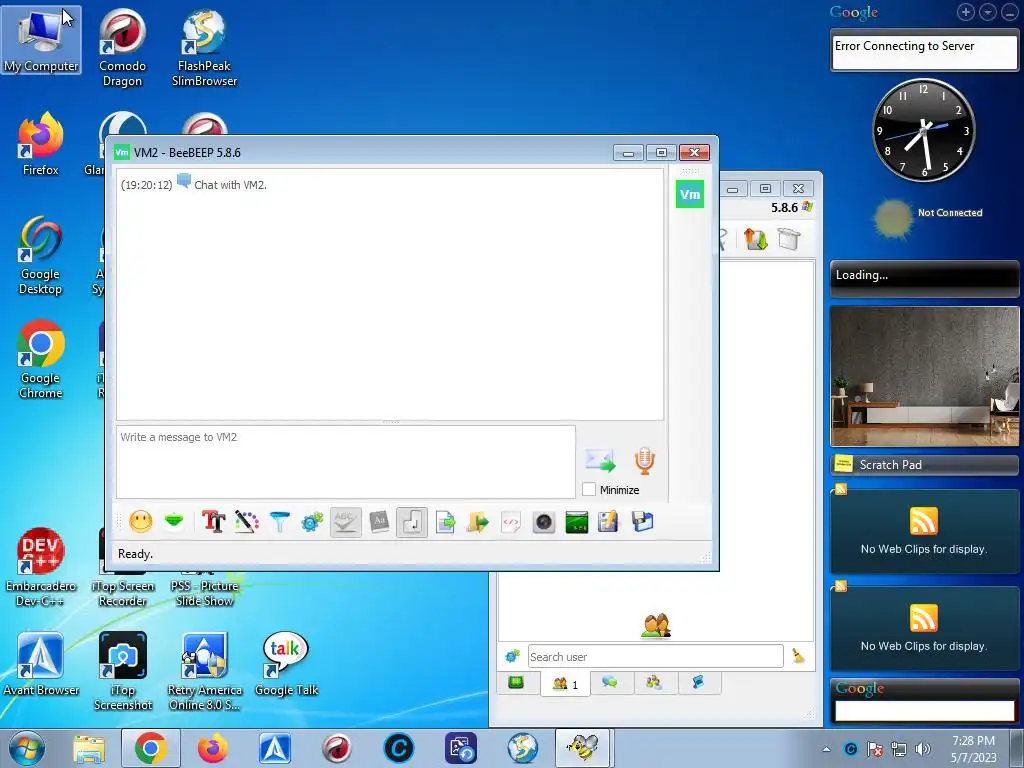Click the taskbar clock showing 7:28 PM
The width and height of the screenshot is (1024, 768).
point(973,749)
